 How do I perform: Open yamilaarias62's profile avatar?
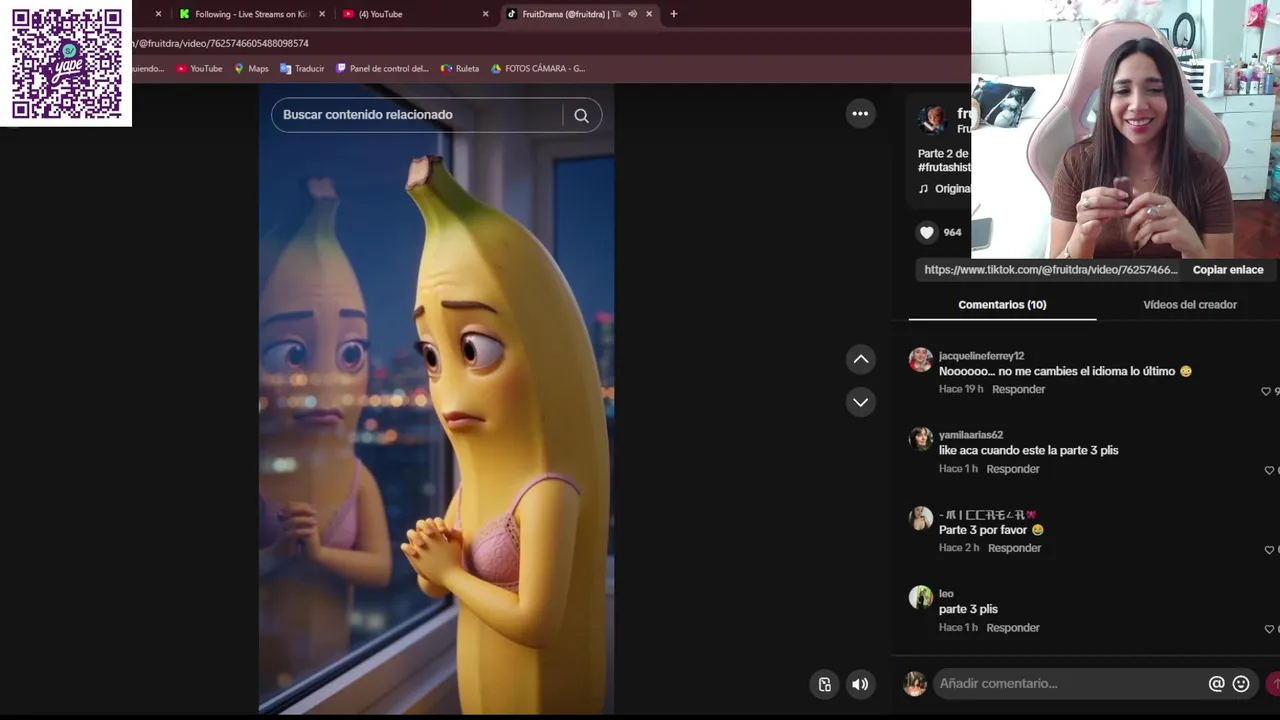920,439
